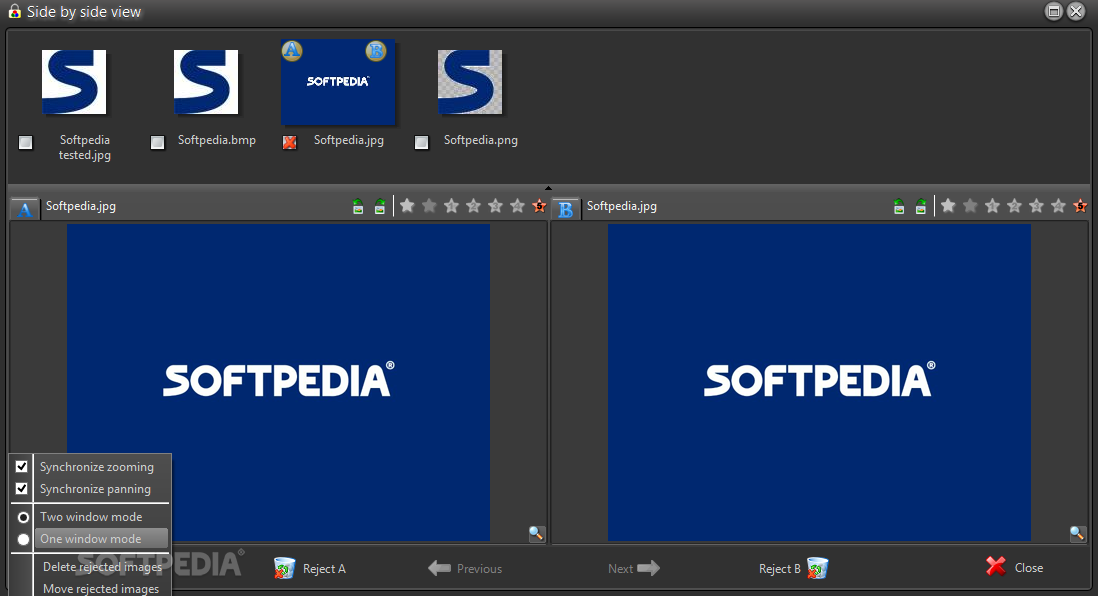
Task: Rate image B with star 4
Action: (1058, 206)
